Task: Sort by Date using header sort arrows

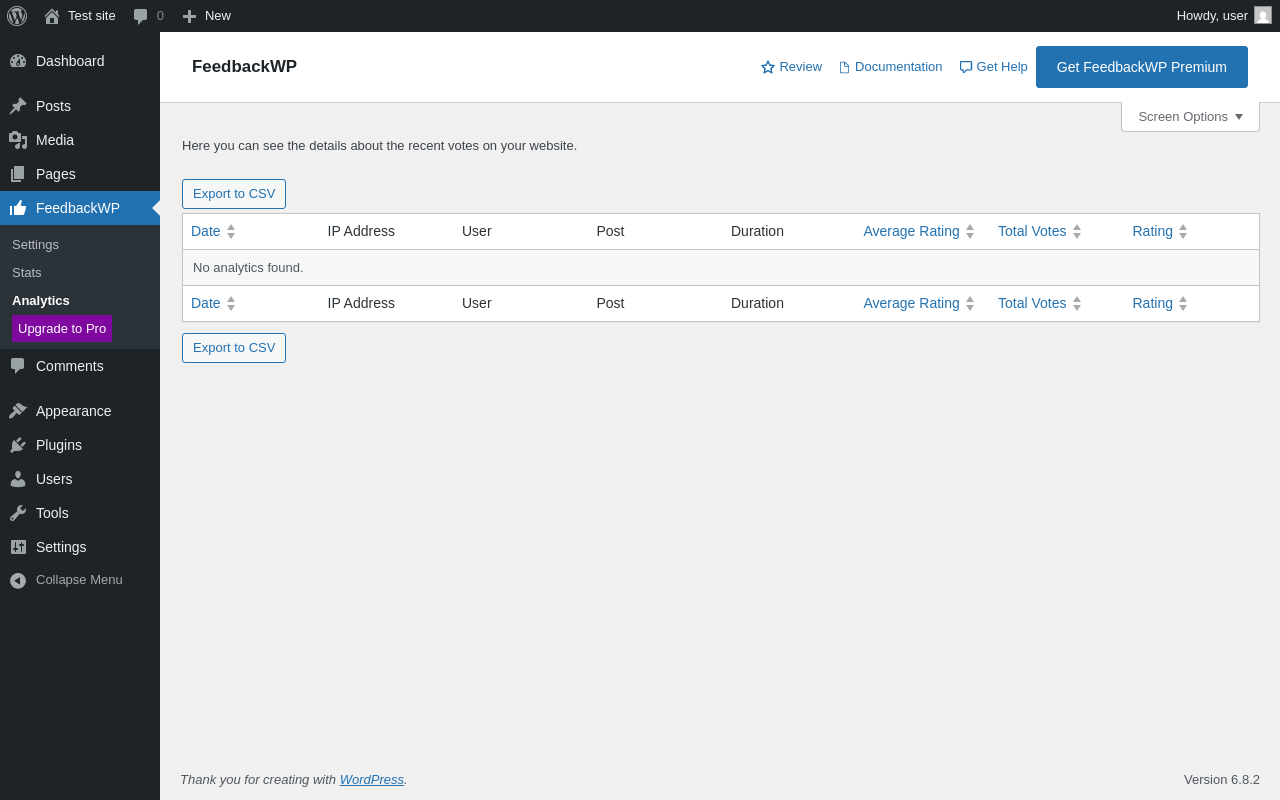Action: tap(231, 231)
